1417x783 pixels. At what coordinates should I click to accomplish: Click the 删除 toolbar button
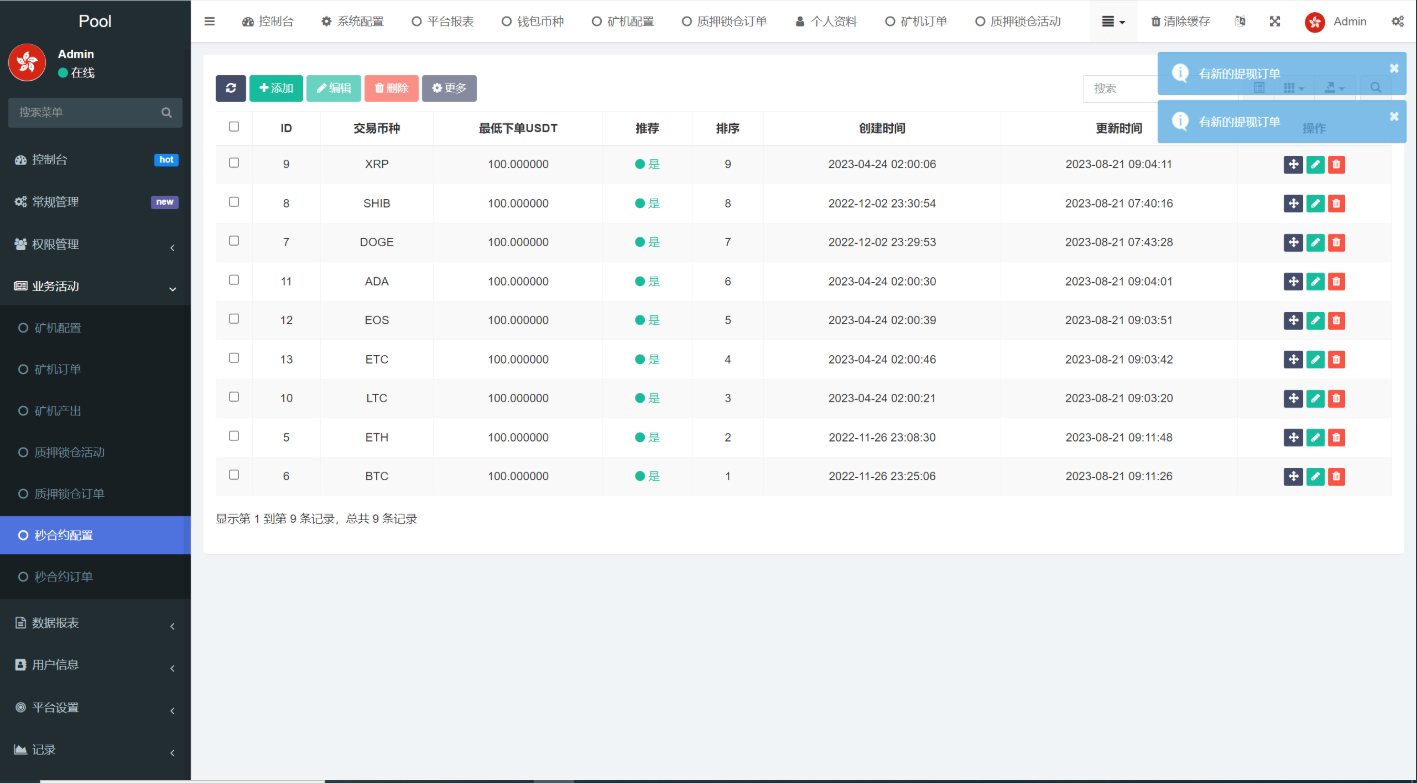(x=392, y=88)
